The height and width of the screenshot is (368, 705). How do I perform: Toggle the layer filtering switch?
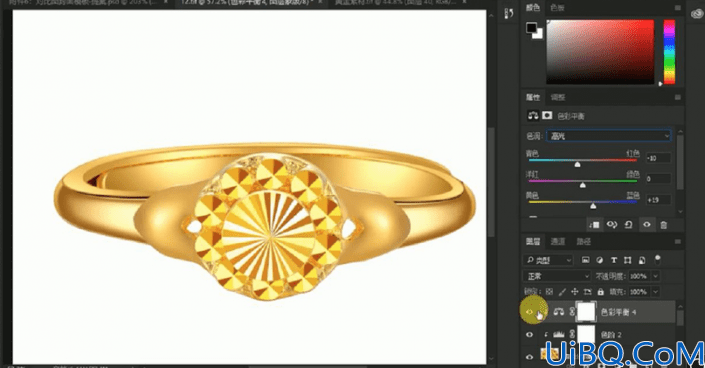coord(658,260)
